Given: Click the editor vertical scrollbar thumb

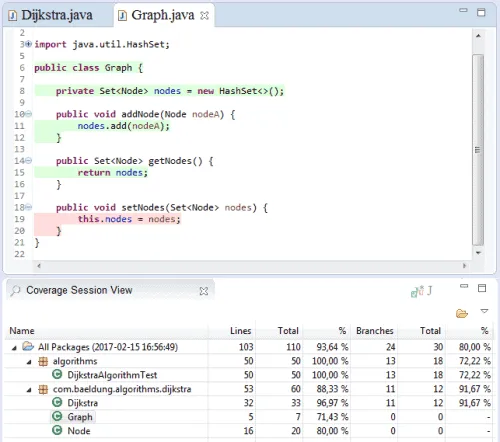Looking at the screenshot, I should tap(478, 150).
